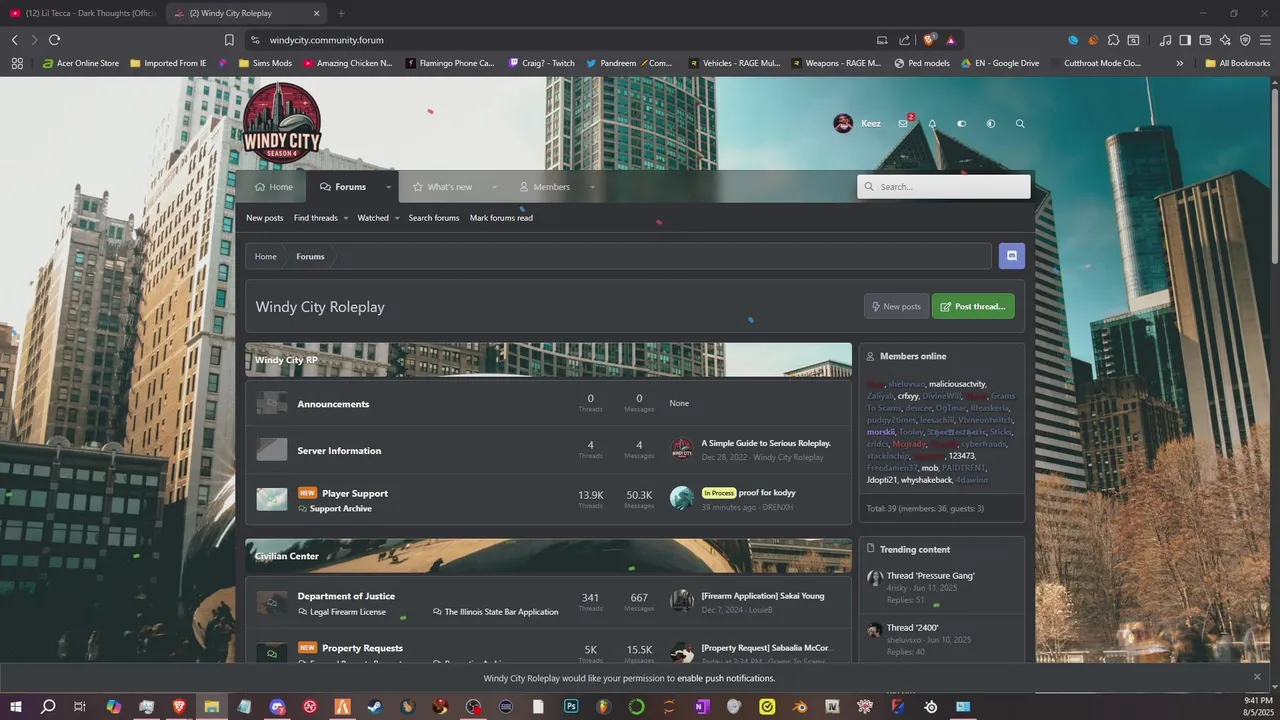Image resolution: width=1280 pixels, height=720 pixels.
Task: Expand the What's new dropdown arrow
Action: coord(494,187)
